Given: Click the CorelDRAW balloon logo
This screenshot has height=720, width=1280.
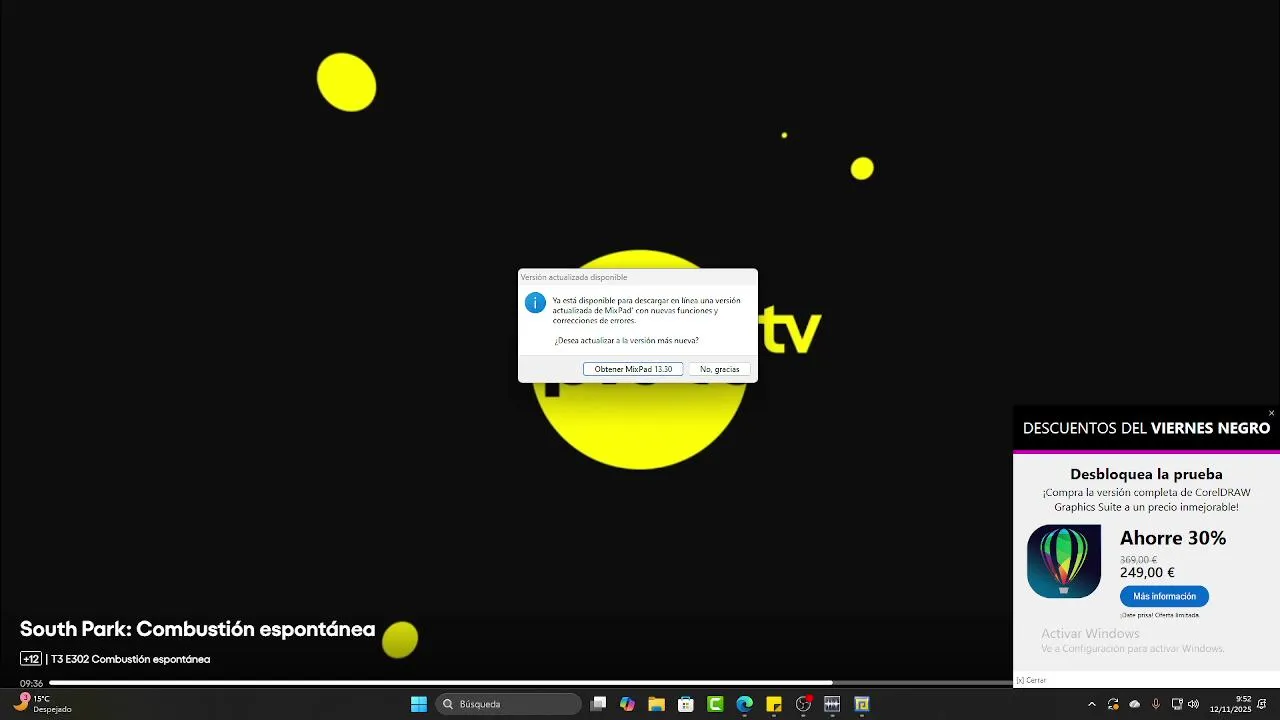Looking at the screenshot, I should 1064,561.
